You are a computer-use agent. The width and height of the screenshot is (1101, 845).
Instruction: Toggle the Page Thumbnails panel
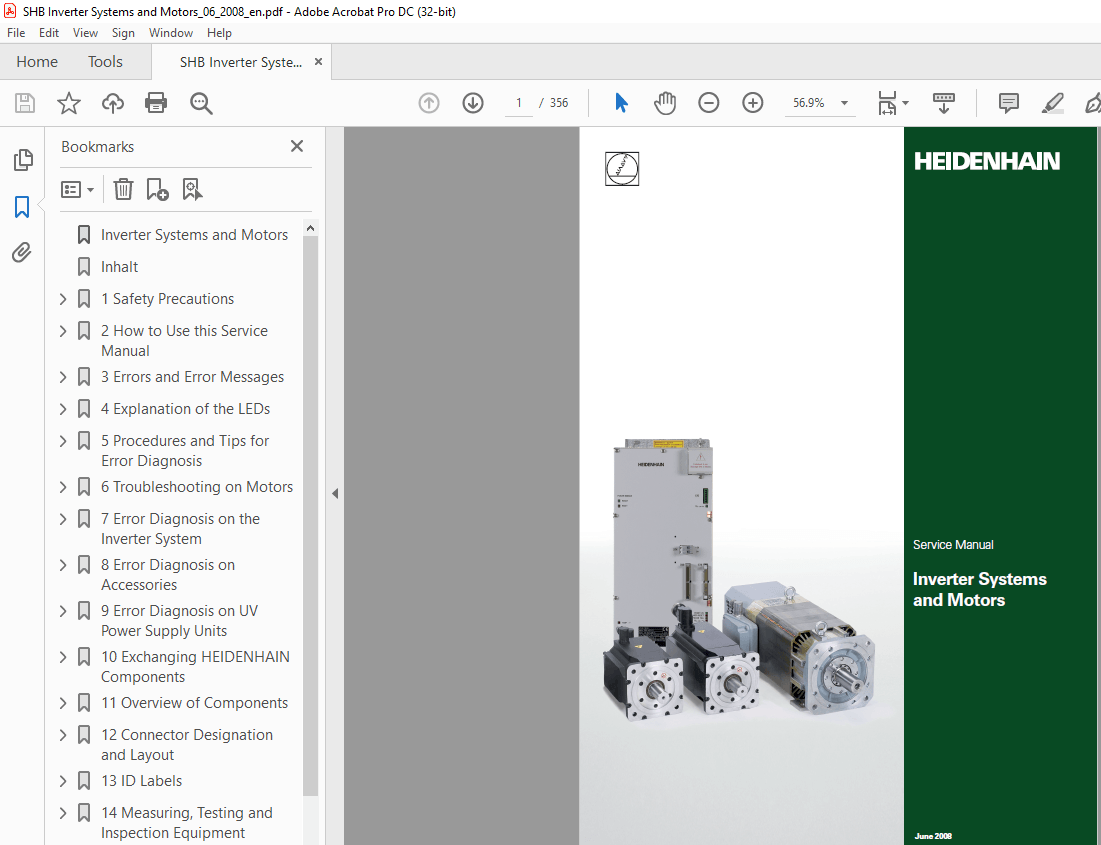pyautogui.click(x=22, y=160)
